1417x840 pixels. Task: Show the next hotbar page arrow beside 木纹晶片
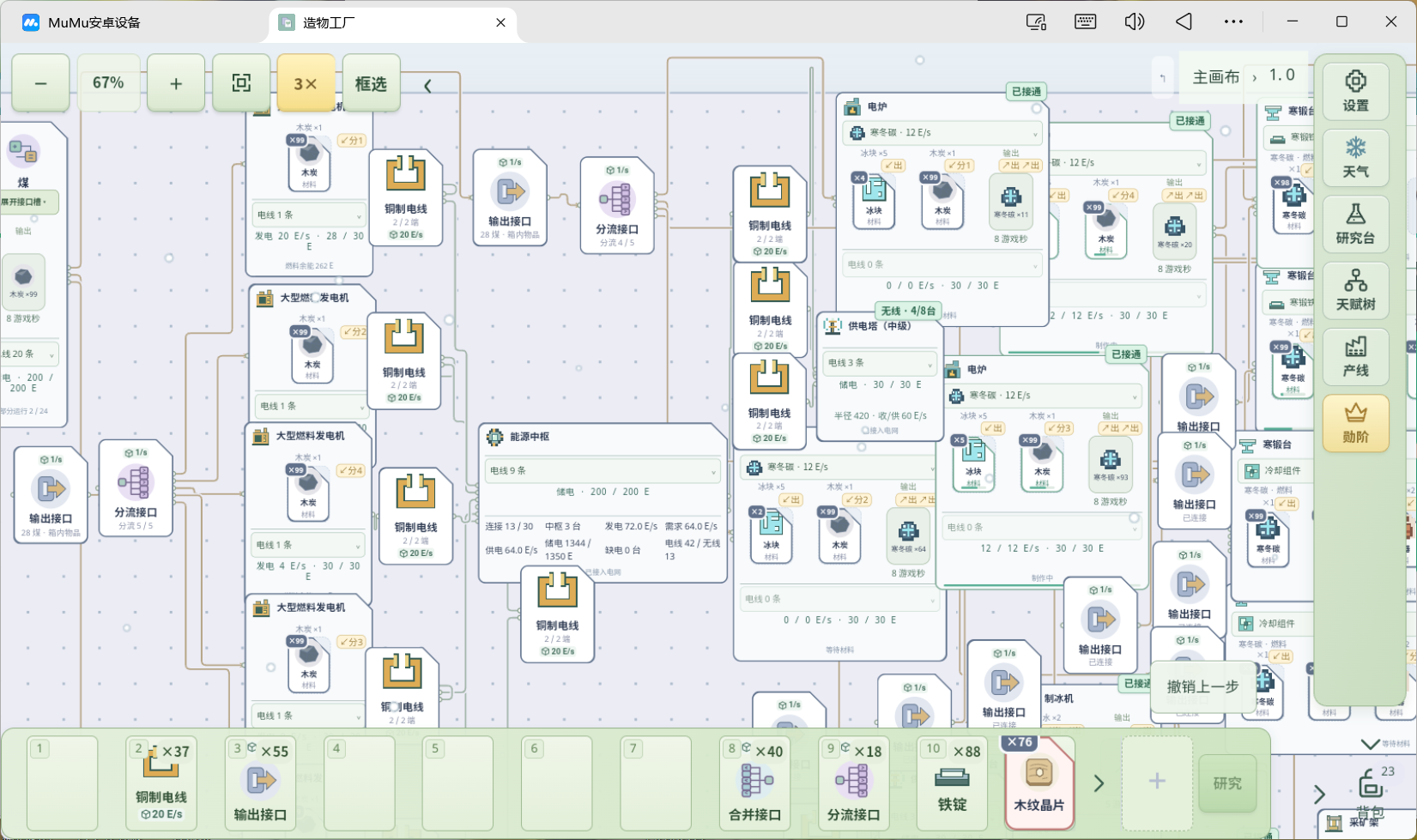tap(1099, 783)
